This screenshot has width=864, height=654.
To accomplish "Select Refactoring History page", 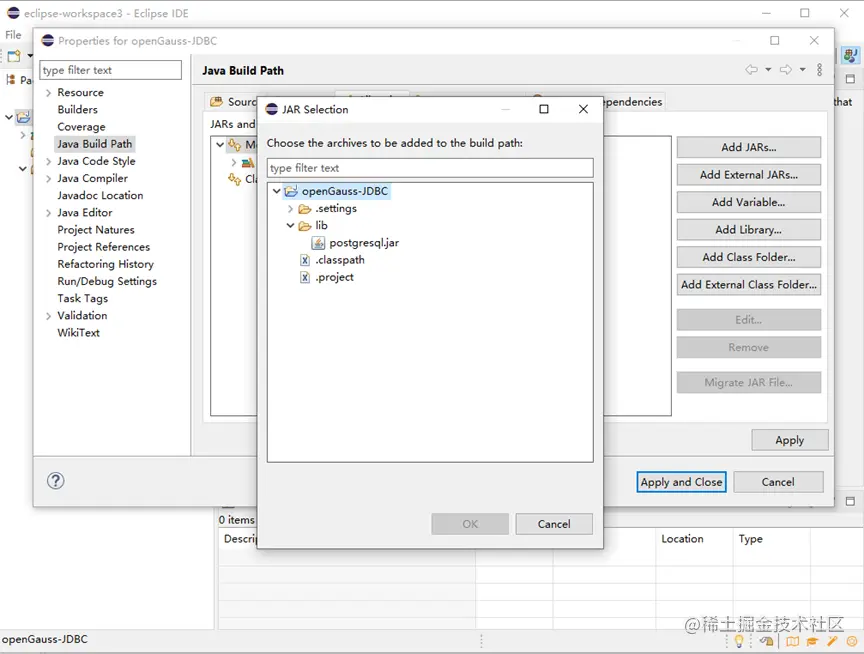I will click(105, 264).
